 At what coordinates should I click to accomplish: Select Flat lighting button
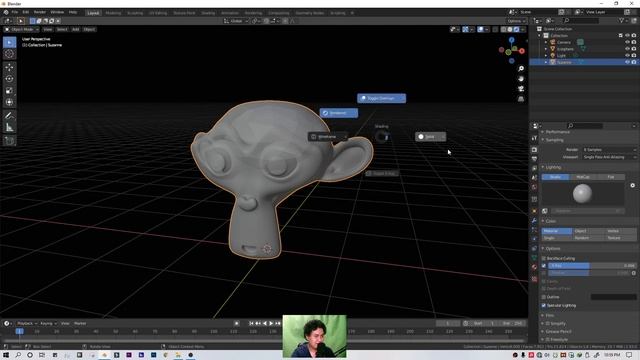click(x=611, y=177)
